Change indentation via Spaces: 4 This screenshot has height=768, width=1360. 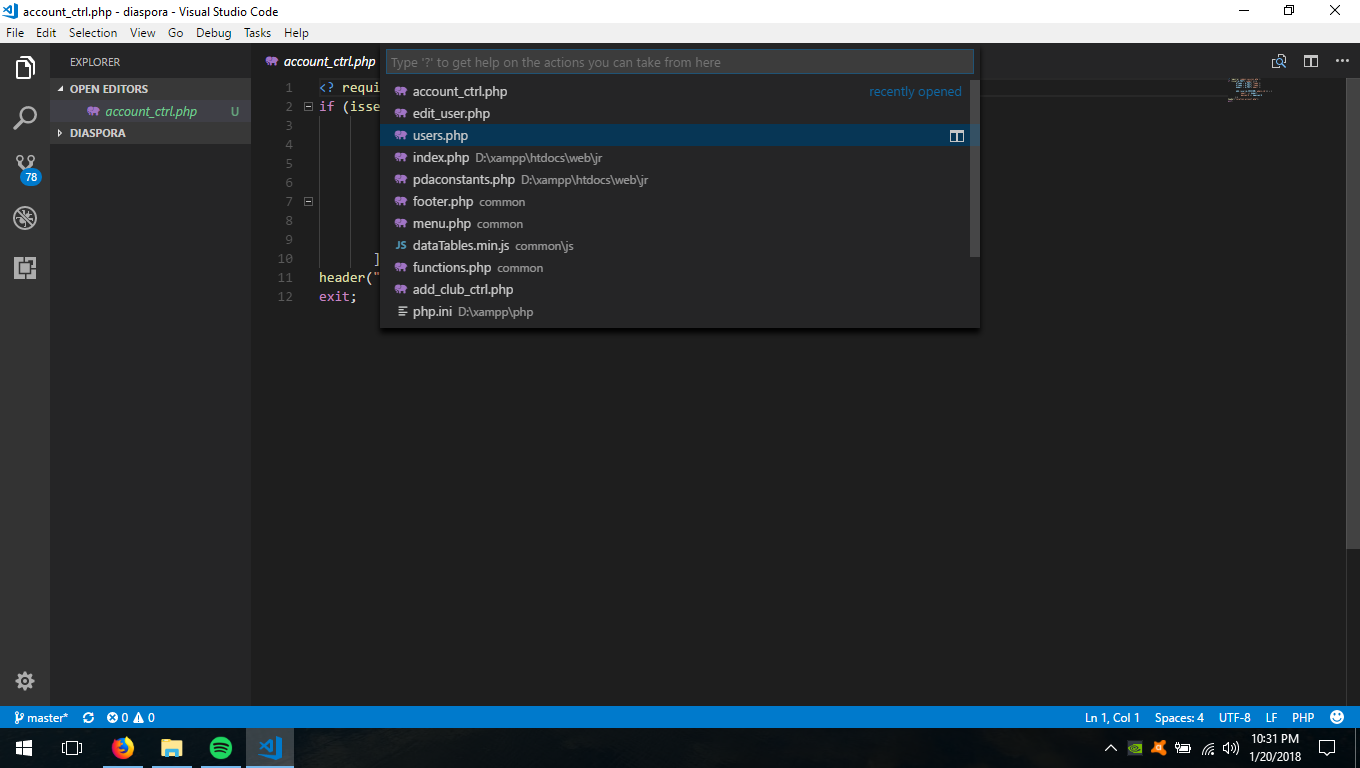point(1179,717)
